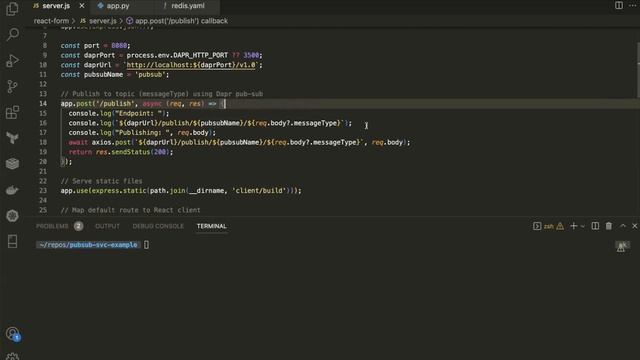Close the bottom panel

pos(635,226)
